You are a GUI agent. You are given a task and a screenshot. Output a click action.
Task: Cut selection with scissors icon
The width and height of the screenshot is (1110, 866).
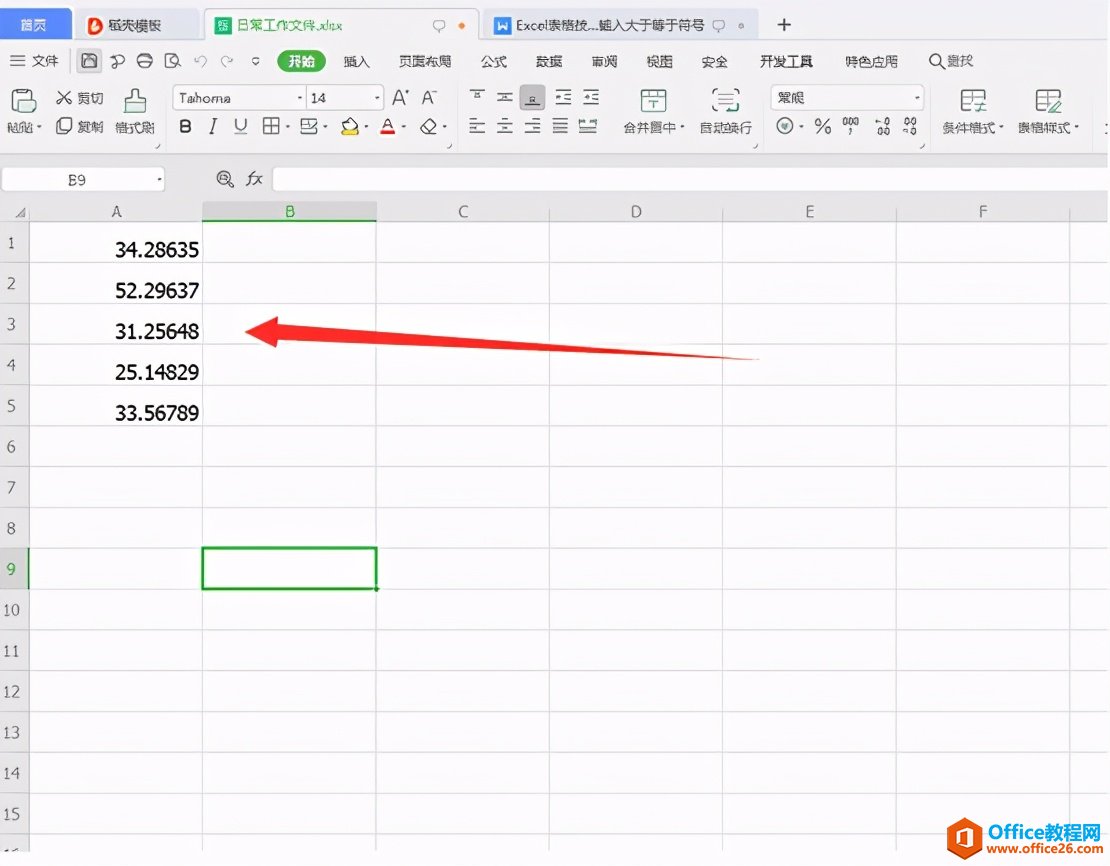coord(64,98)
